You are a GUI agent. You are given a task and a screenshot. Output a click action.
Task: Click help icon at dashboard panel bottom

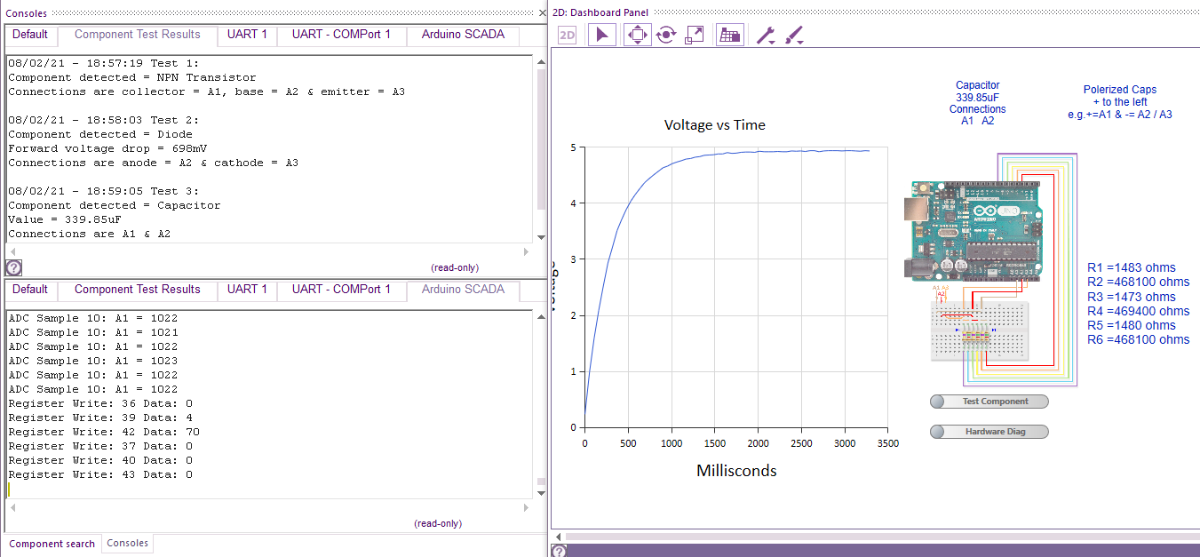coord(559,550)
